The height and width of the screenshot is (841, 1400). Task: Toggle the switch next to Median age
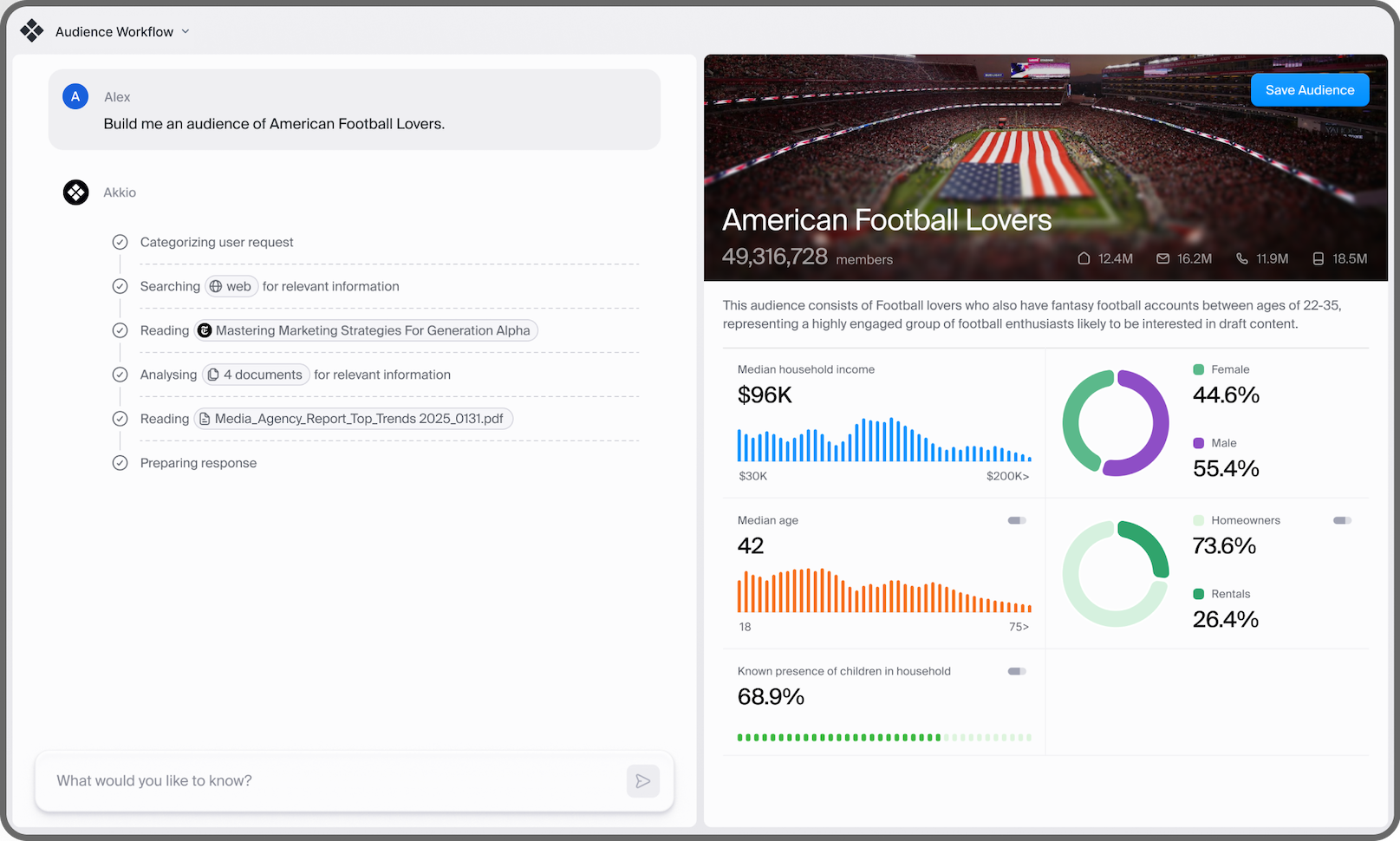(x=1015, y=520)
